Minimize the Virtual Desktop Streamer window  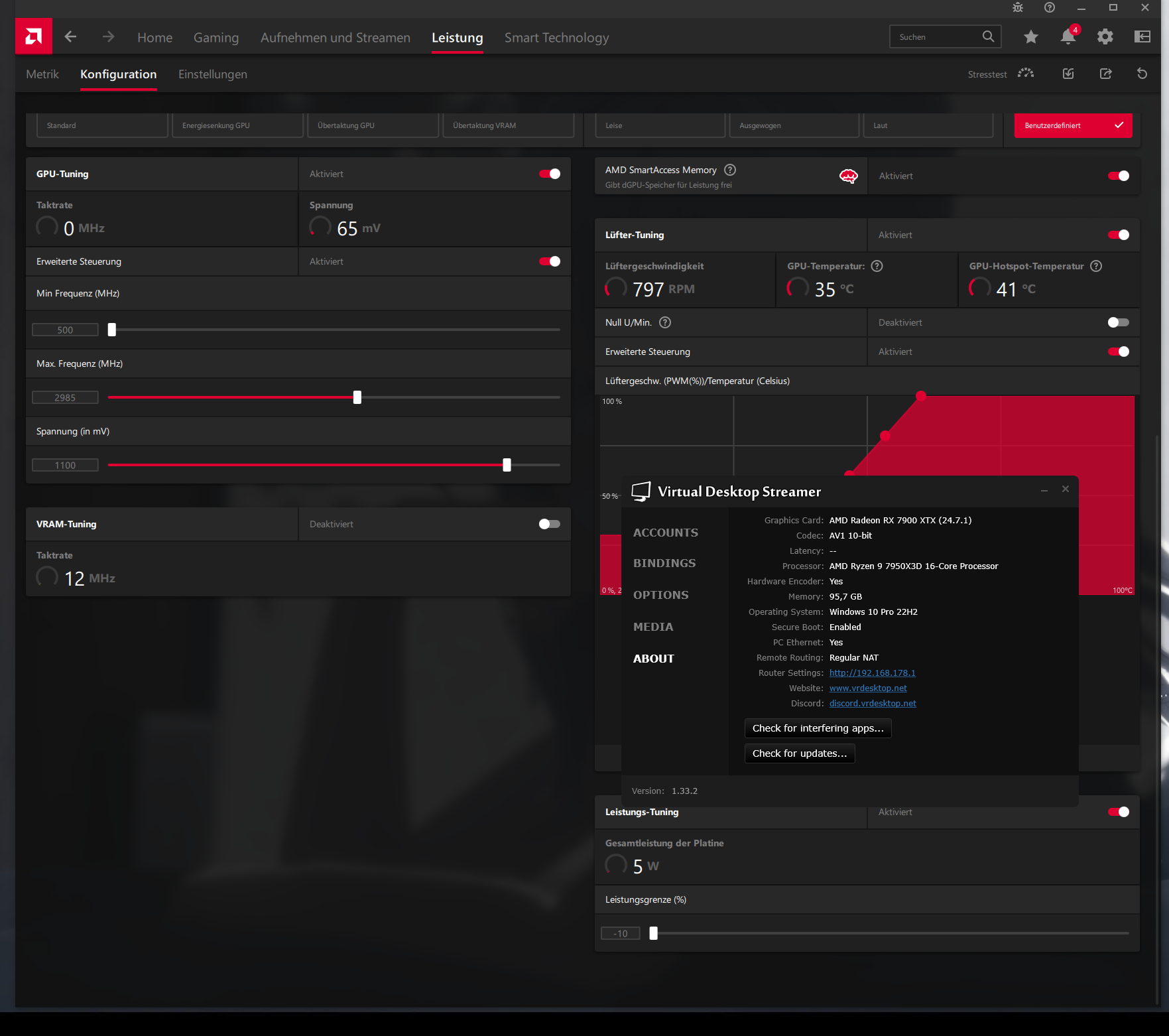click(x=1044, y=489)
